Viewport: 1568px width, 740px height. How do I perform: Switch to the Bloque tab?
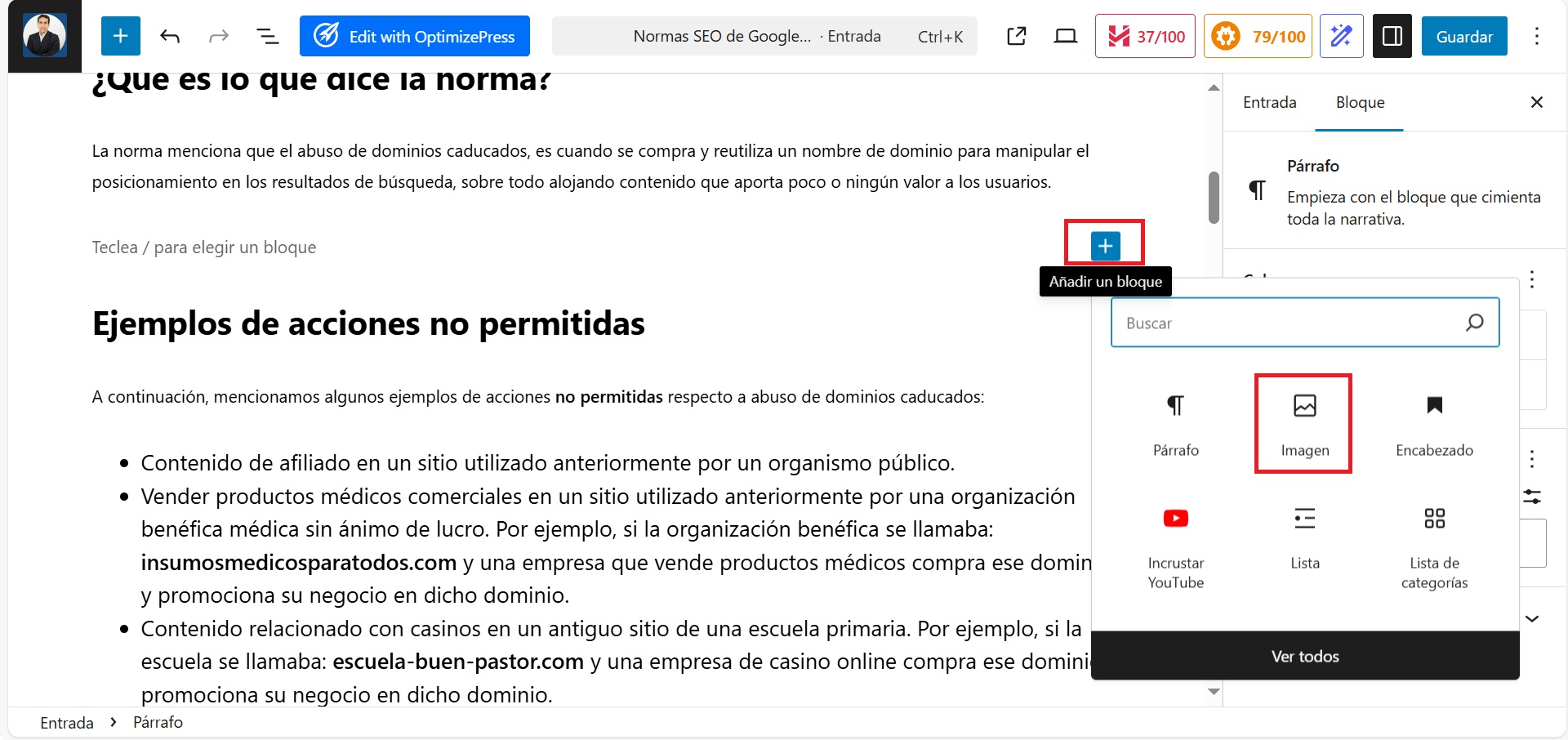coord(1360,103)
